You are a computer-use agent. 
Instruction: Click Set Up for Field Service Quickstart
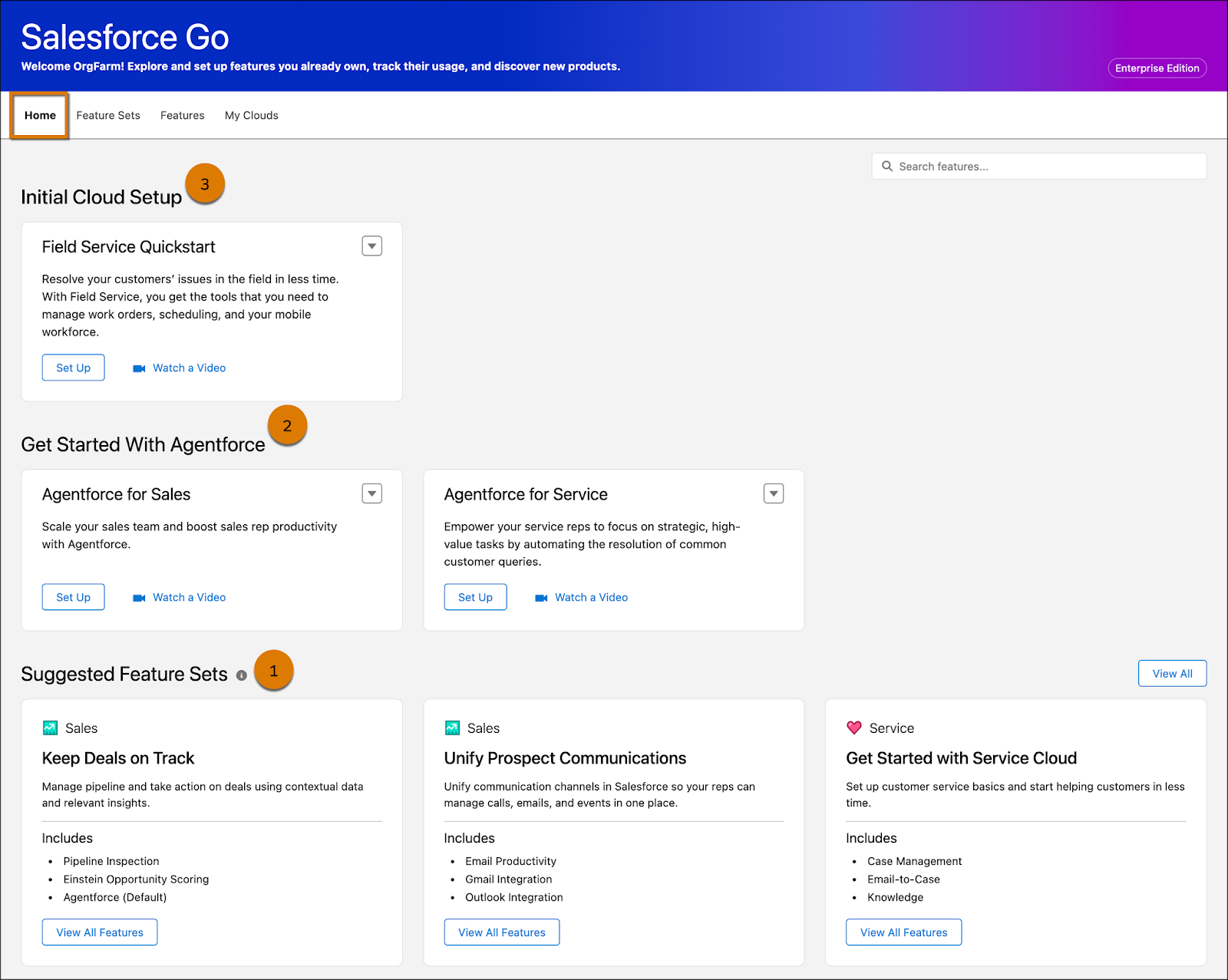pyautogui.click(x=74, y=368)
